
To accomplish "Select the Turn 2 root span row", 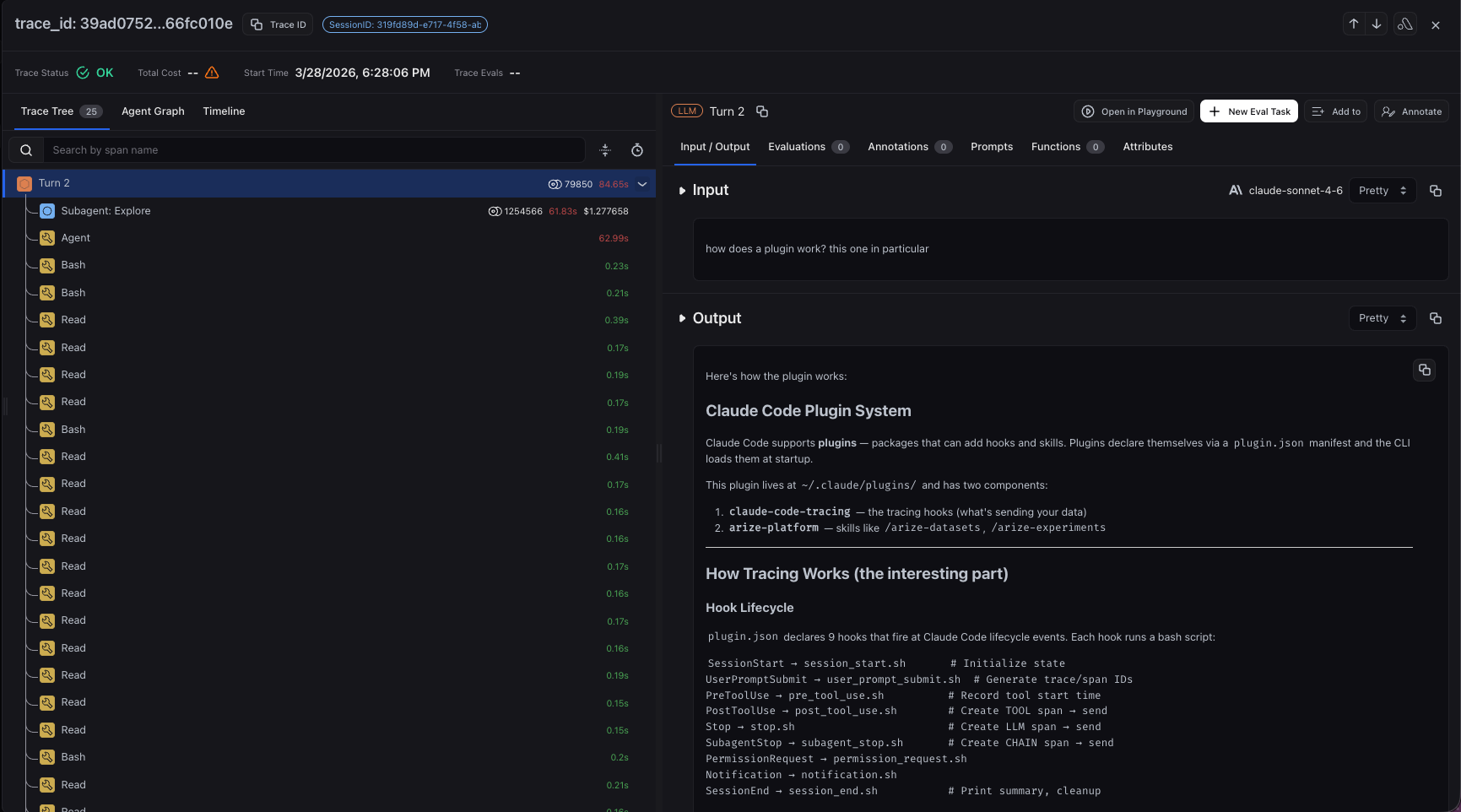I will (x=329, y=184).
